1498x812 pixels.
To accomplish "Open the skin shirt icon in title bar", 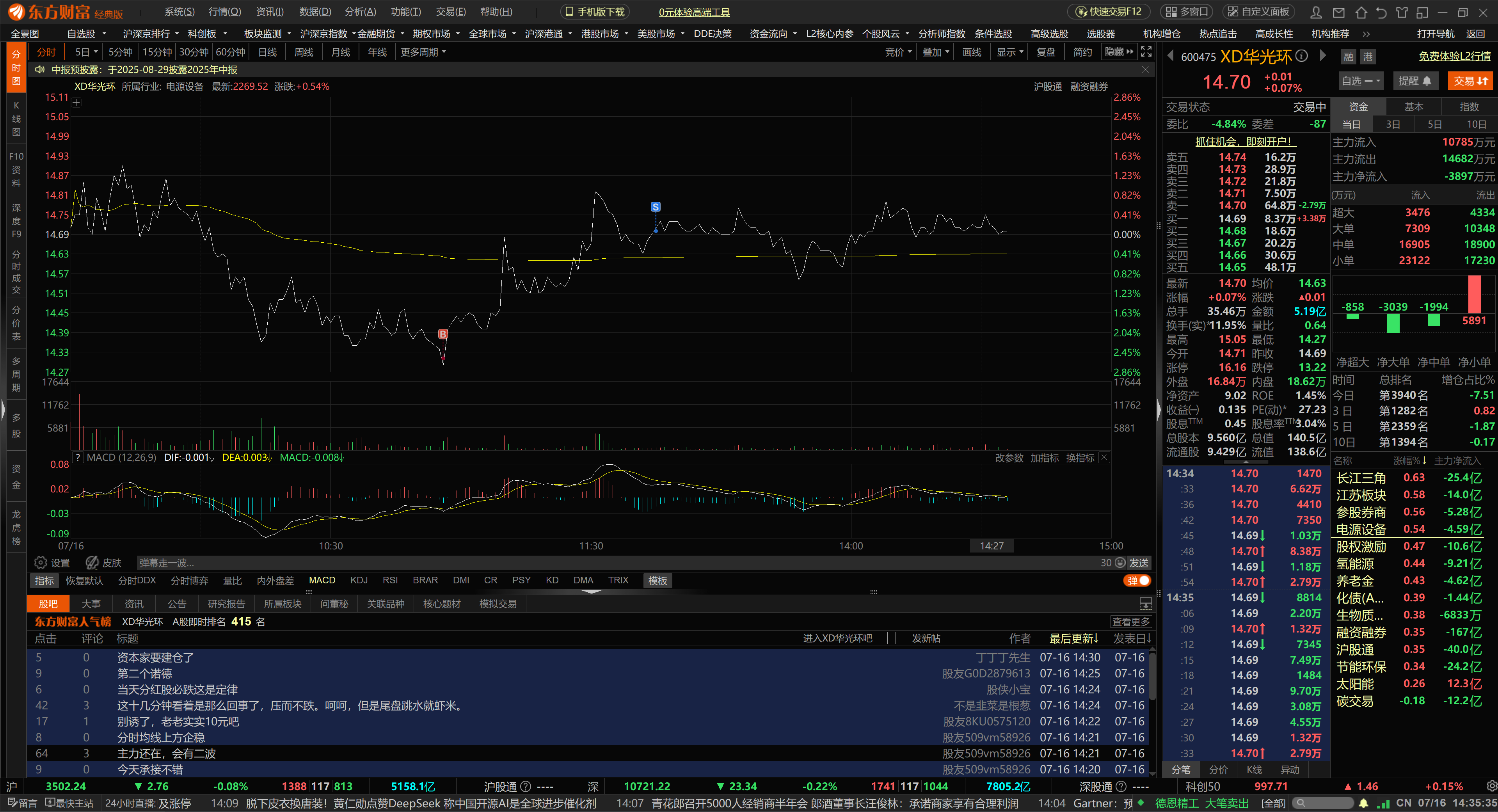I will pyautogui.click(x=1402, y=12).
